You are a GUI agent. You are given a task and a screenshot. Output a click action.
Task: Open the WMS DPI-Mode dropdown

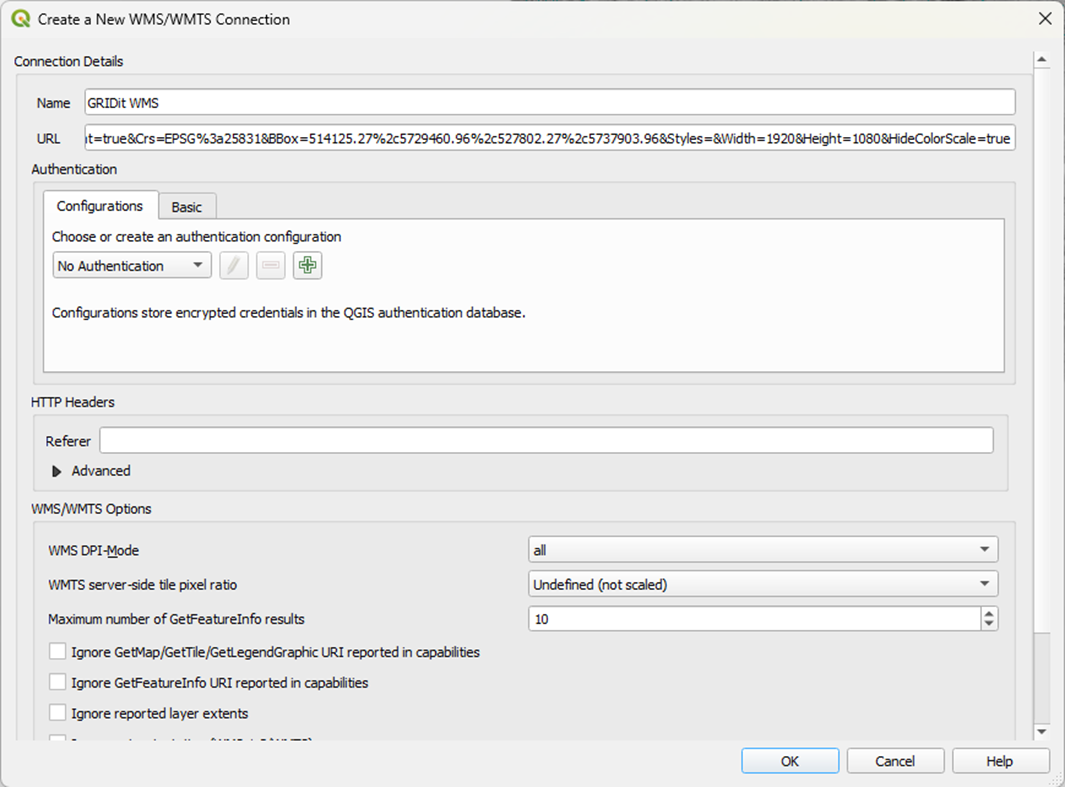(763, 549)
